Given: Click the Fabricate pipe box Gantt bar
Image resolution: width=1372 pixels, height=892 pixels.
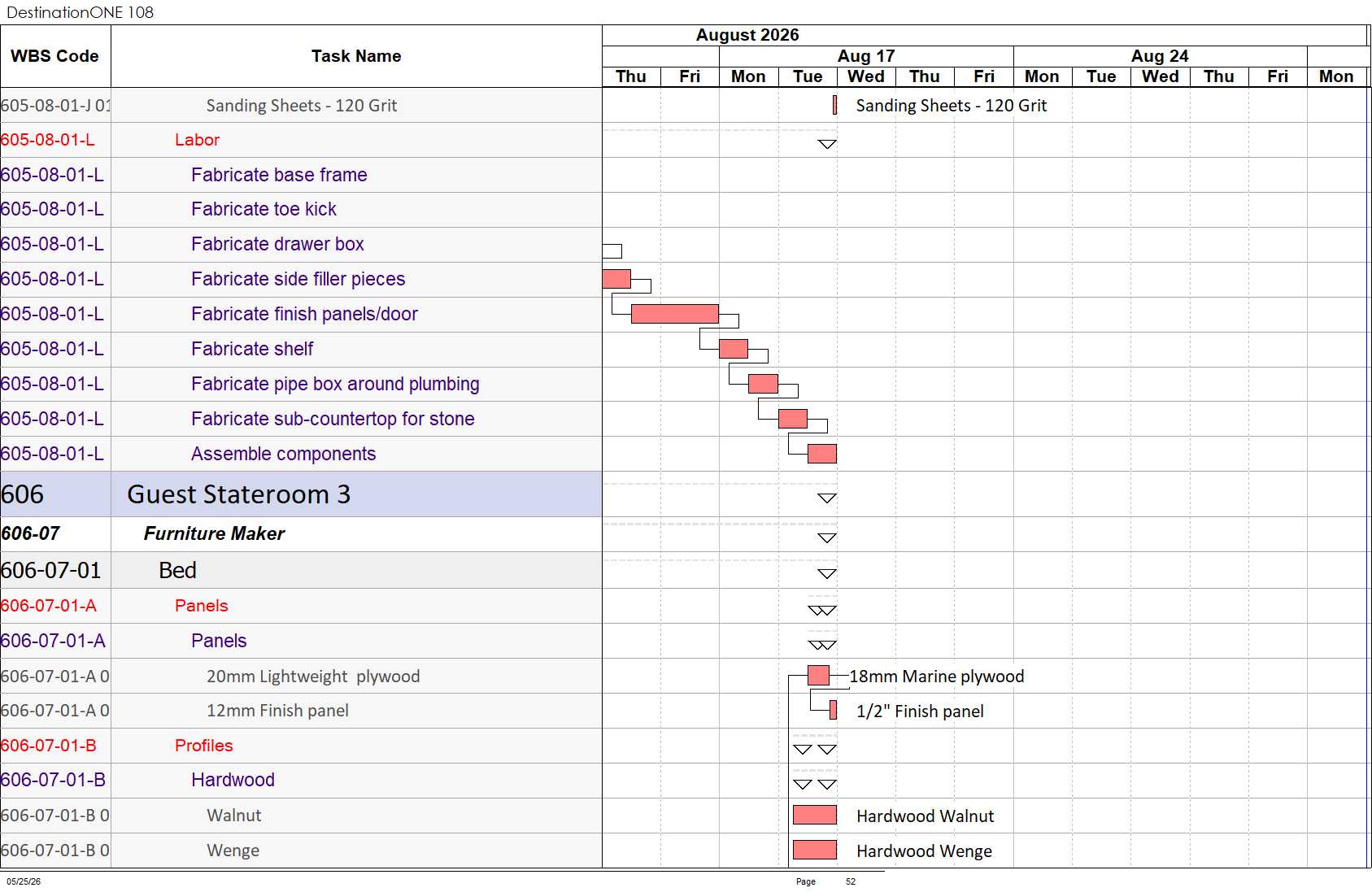Looking at the screenshot, I should [763, 384].
